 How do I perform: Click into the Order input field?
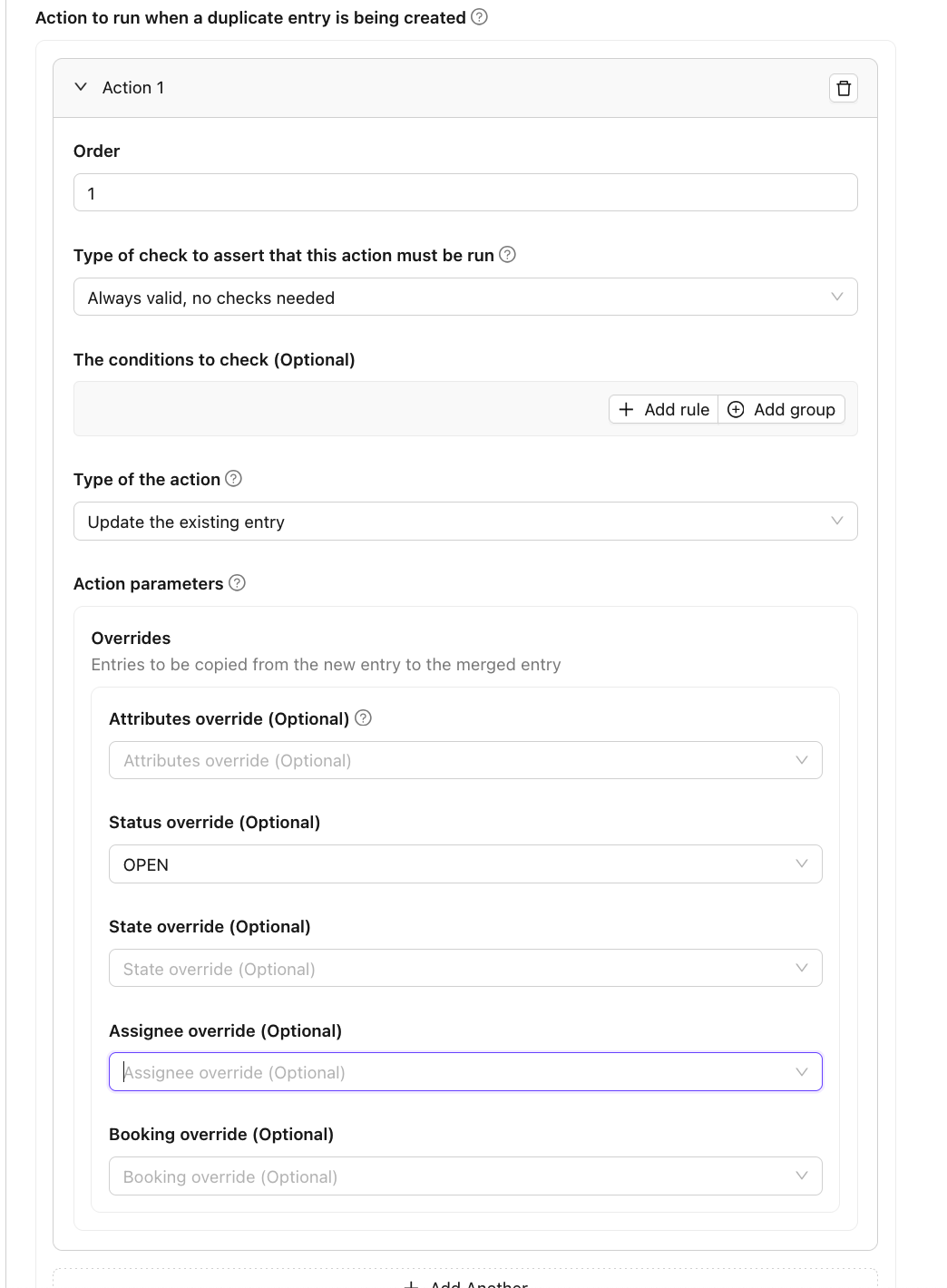click(464, 193)
